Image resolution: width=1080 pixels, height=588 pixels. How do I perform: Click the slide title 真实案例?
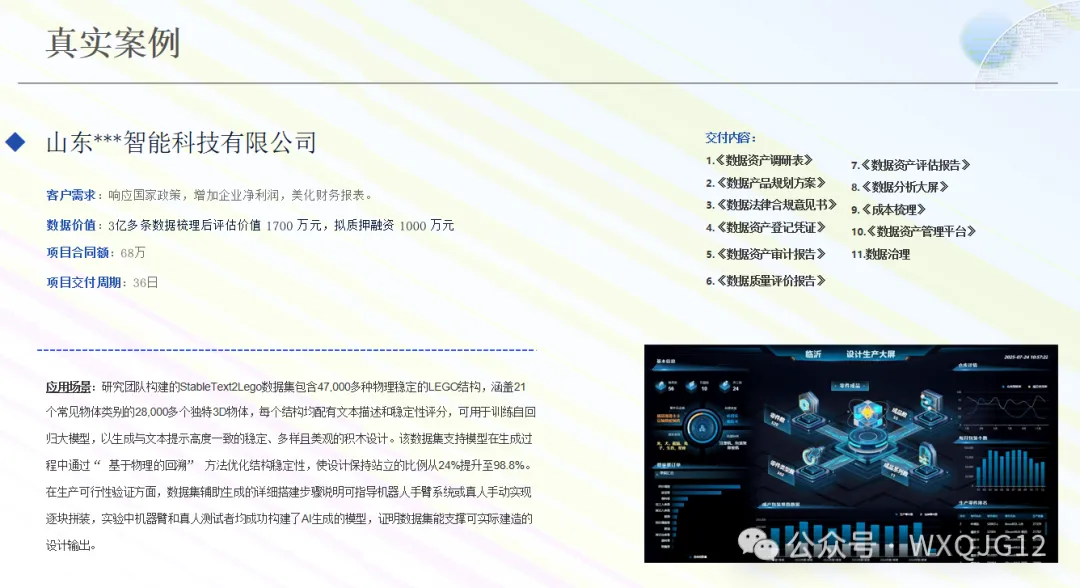point(114,43)
